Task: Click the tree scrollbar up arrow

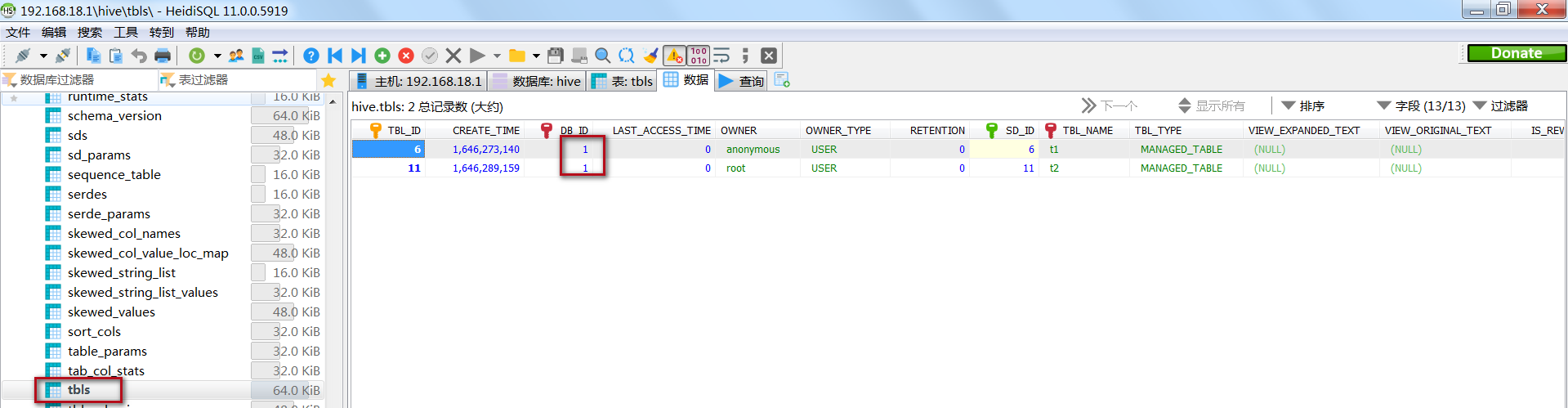Action: (x=333, y=101)
